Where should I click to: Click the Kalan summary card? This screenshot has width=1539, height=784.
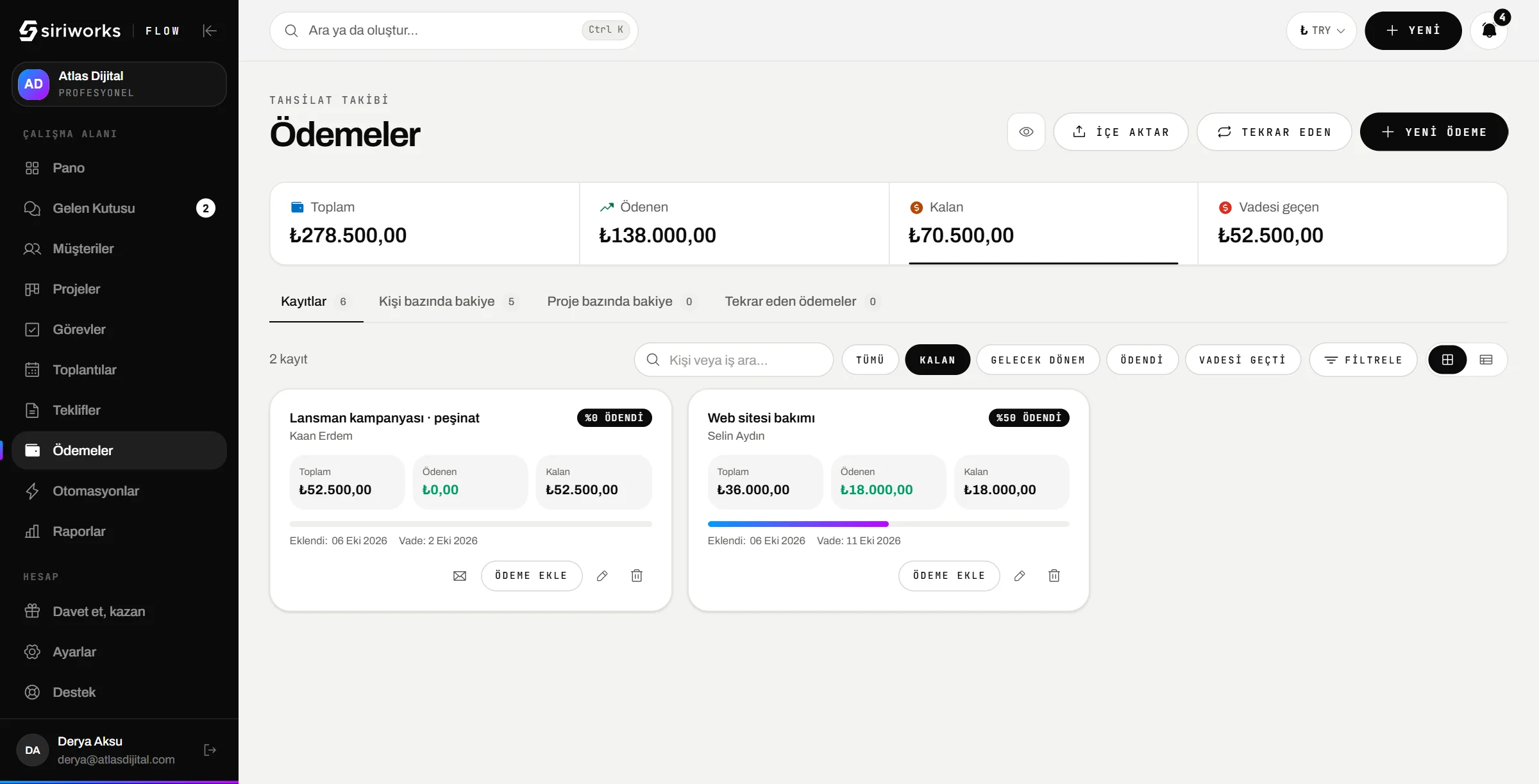tap(1043, 223)
